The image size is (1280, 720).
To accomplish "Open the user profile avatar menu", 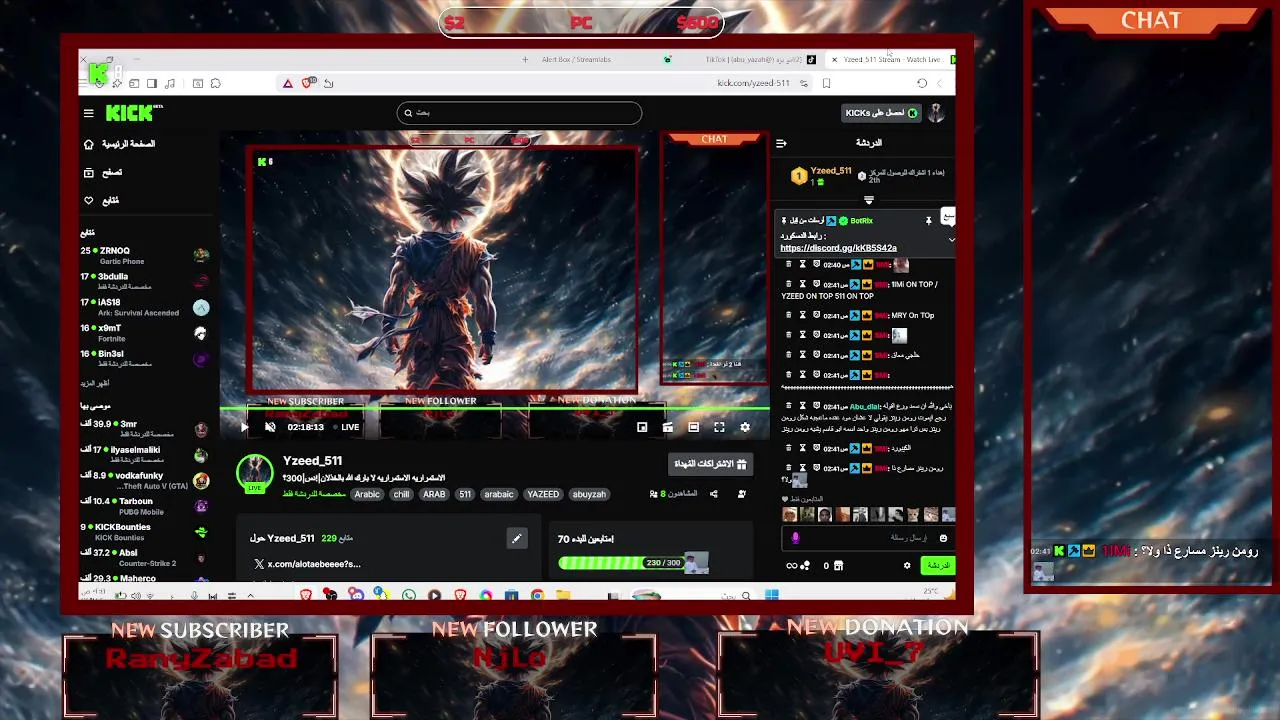I will point(936,113).
